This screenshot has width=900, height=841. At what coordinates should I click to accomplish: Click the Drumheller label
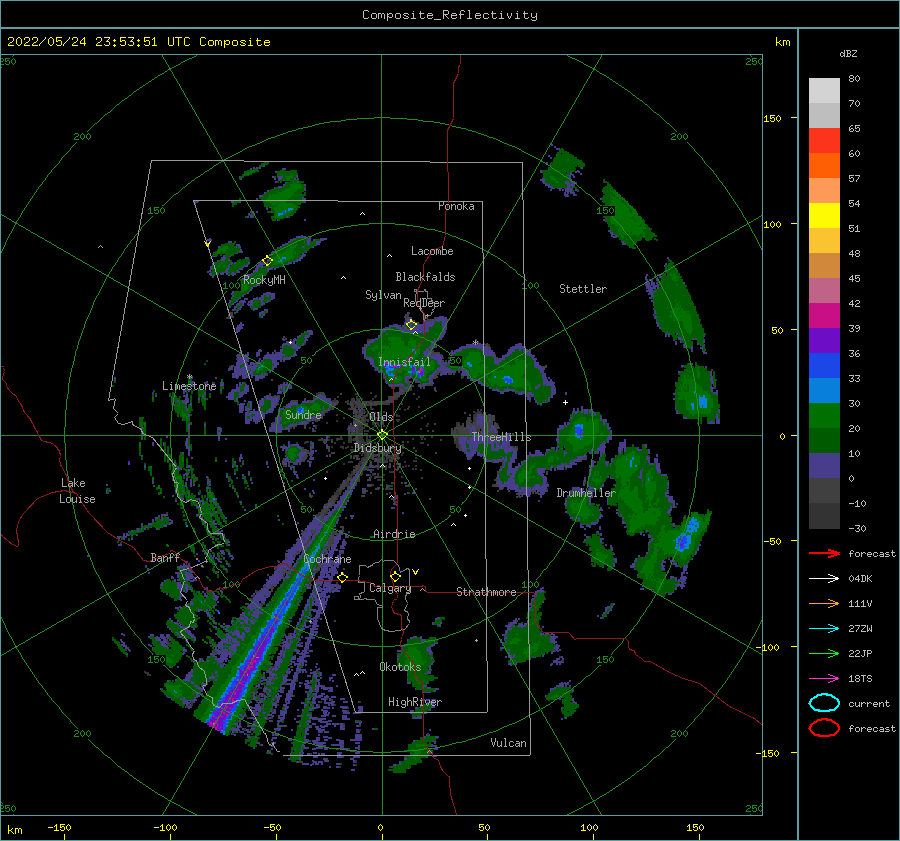click(x=585, y=493)
